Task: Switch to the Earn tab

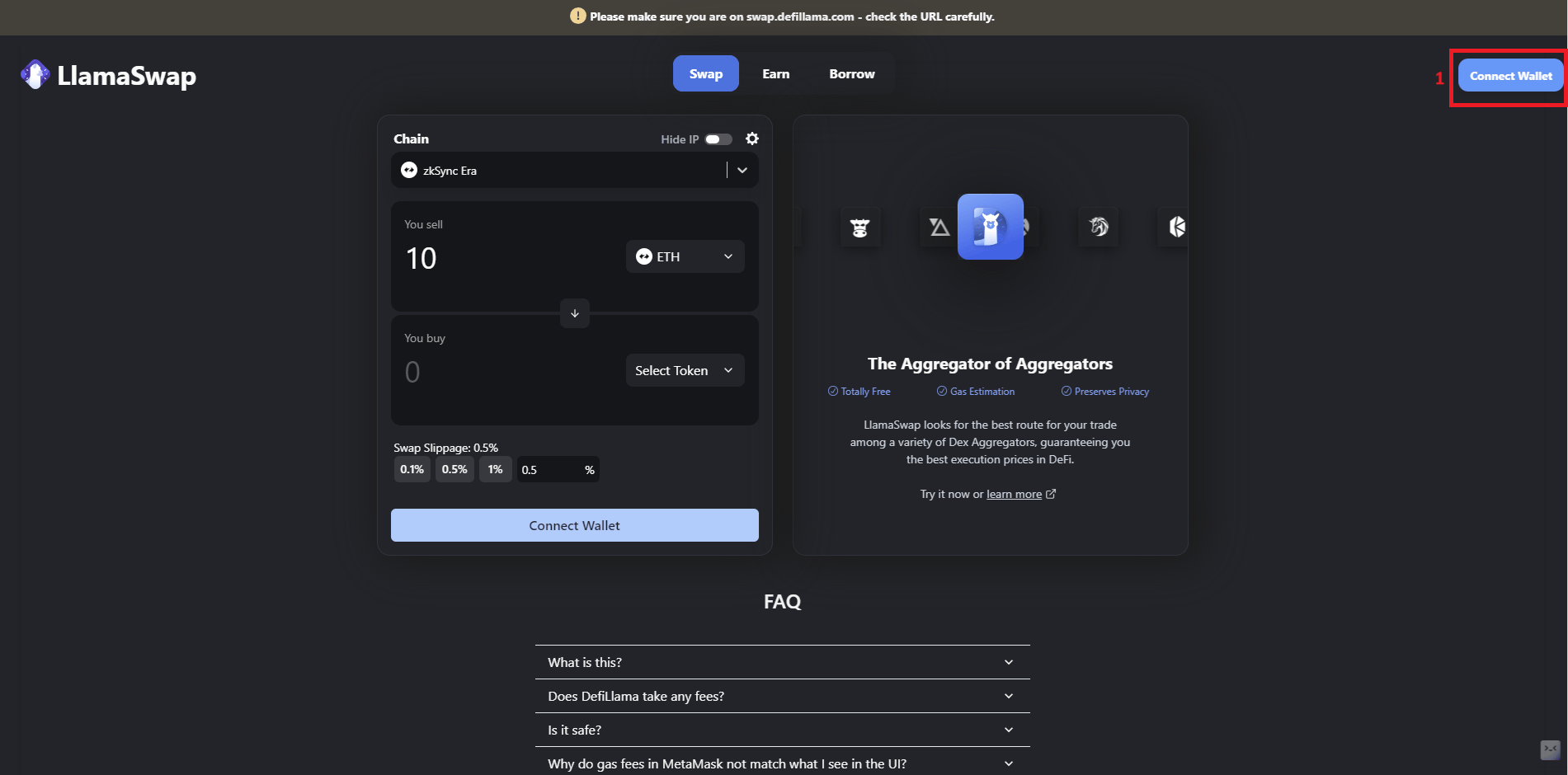Action: 775,74
